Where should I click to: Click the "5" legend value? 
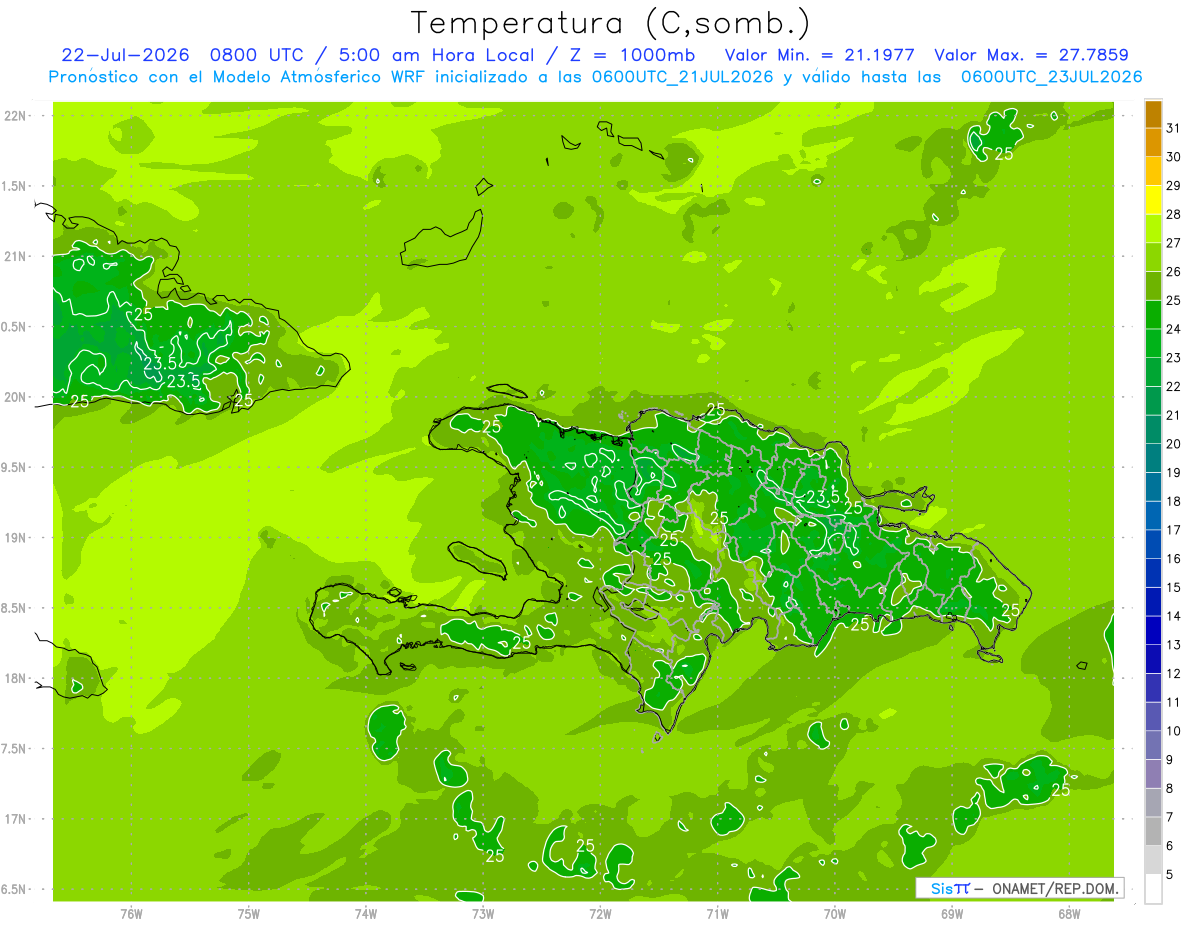tap(1170, 875)
